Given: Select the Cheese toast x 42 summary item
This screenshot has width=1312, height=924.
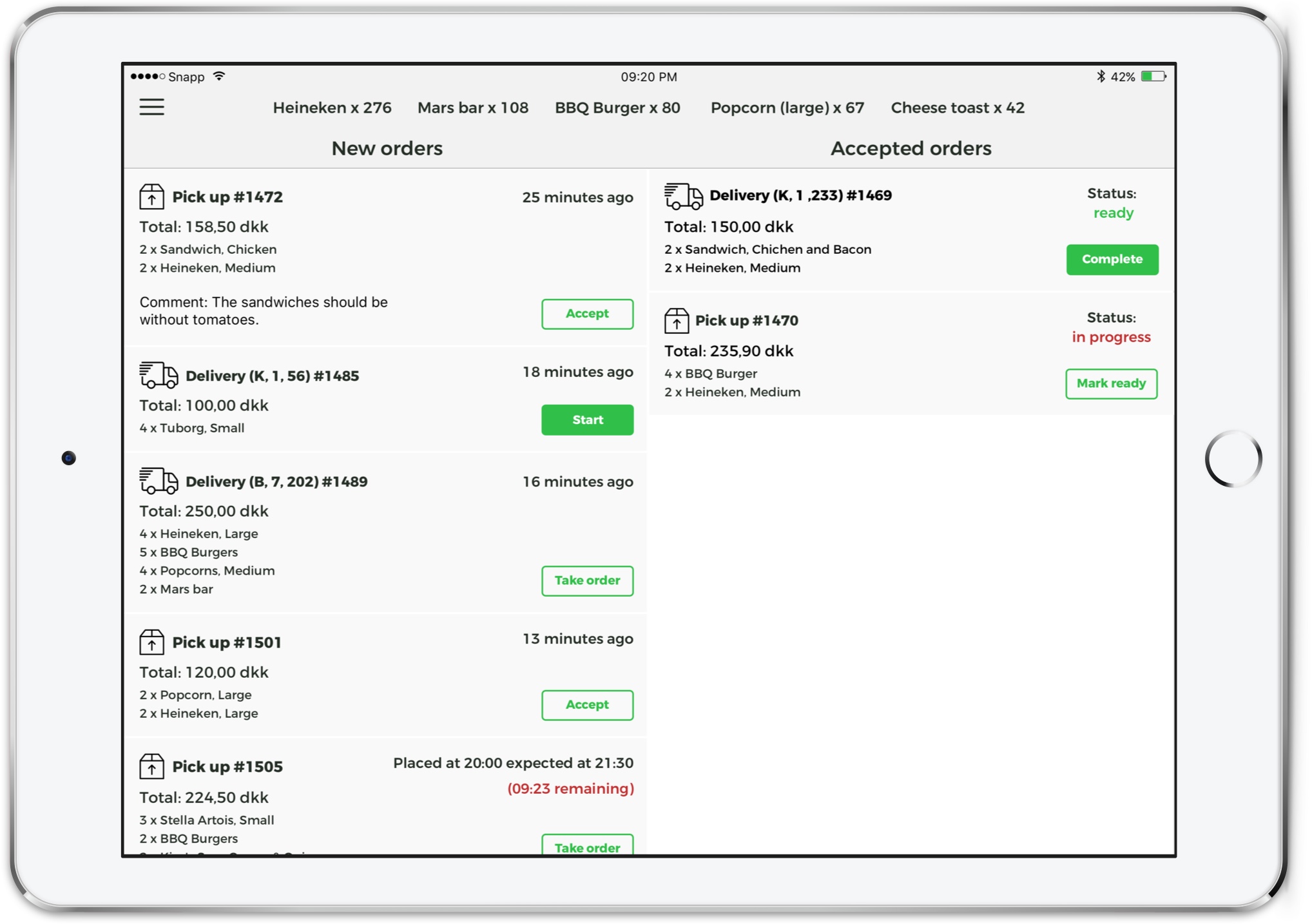Looking at the screenshot, I should (x=958, y=108).
